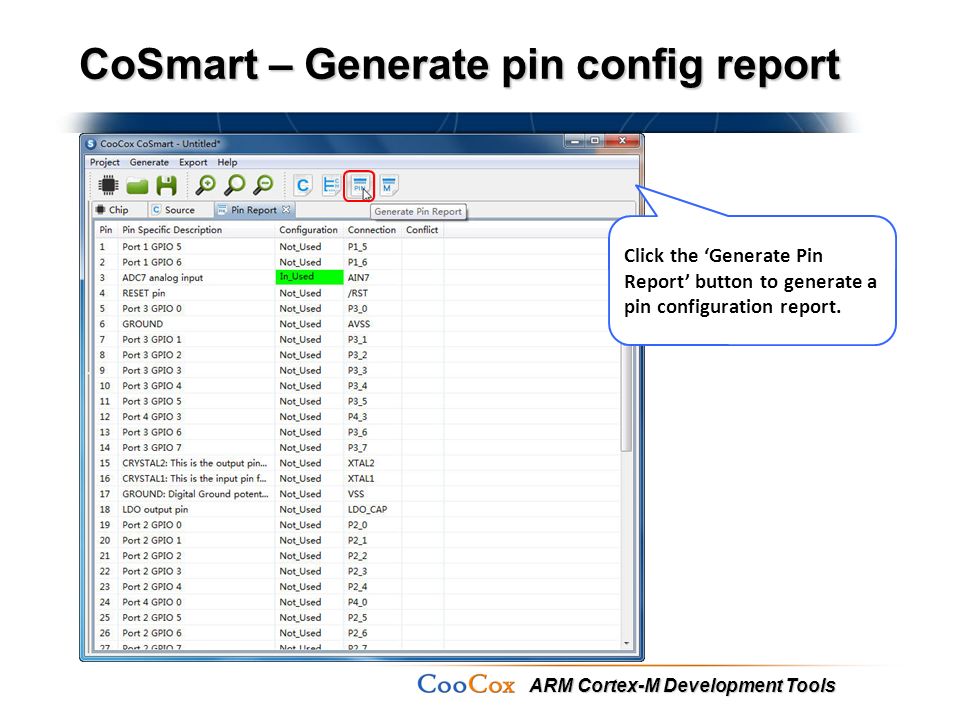
Task: Close the CooCox CoSmart window
Action: [622, 141]
